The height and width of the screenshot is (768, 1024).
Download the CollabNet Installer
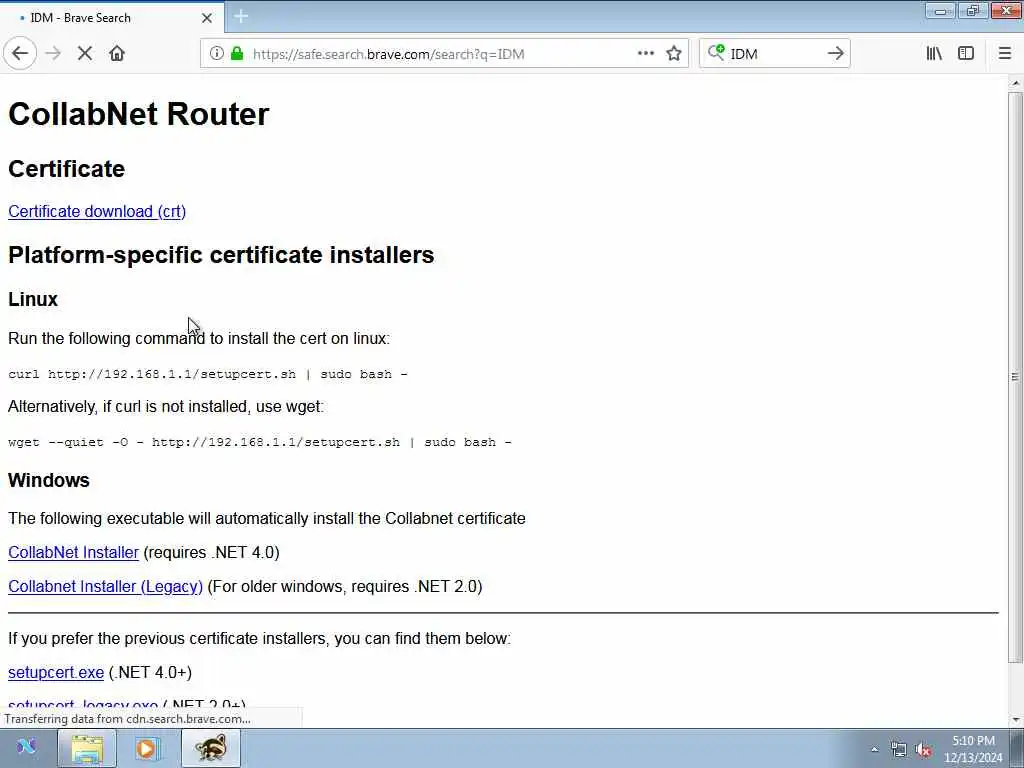(x=73, y=552)
